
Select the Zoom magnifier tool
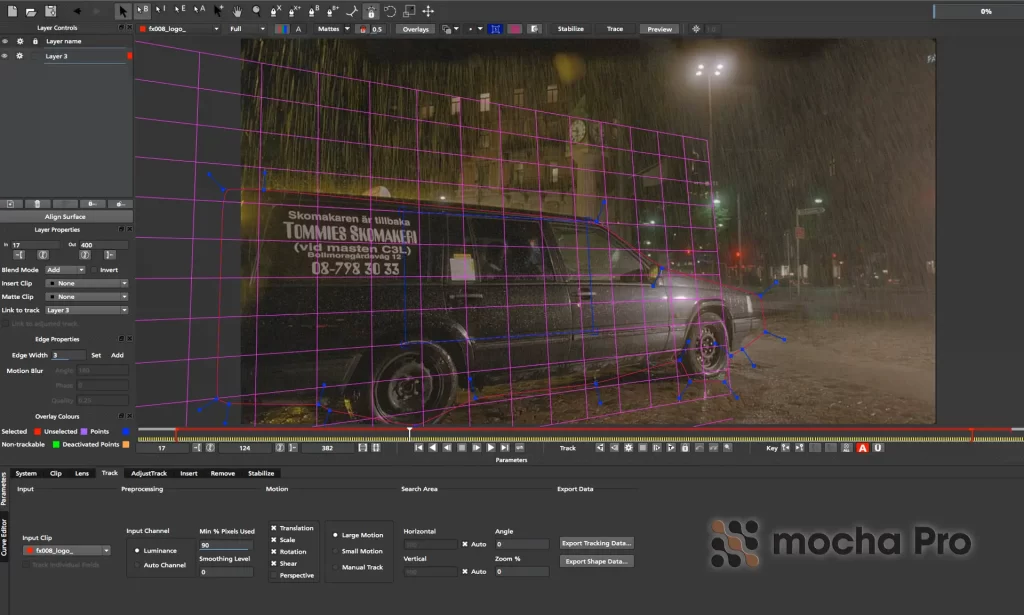(256, 11)
